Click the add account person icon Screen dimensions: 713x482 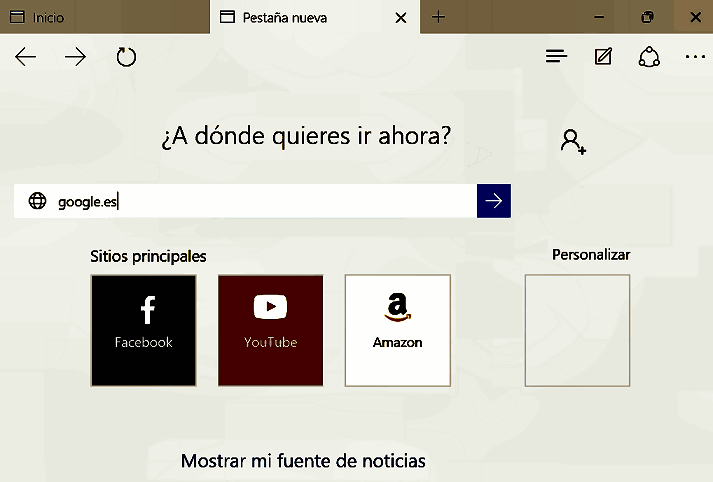coord(573,142)
